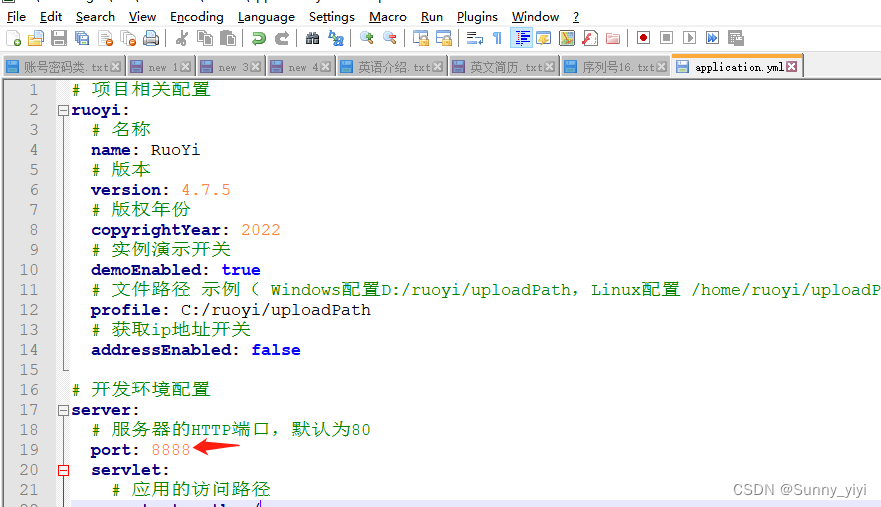The width and height of the screenshot is (881, 507).
Task: Click the Close All toolbar icon
Action: pos(128,38)
